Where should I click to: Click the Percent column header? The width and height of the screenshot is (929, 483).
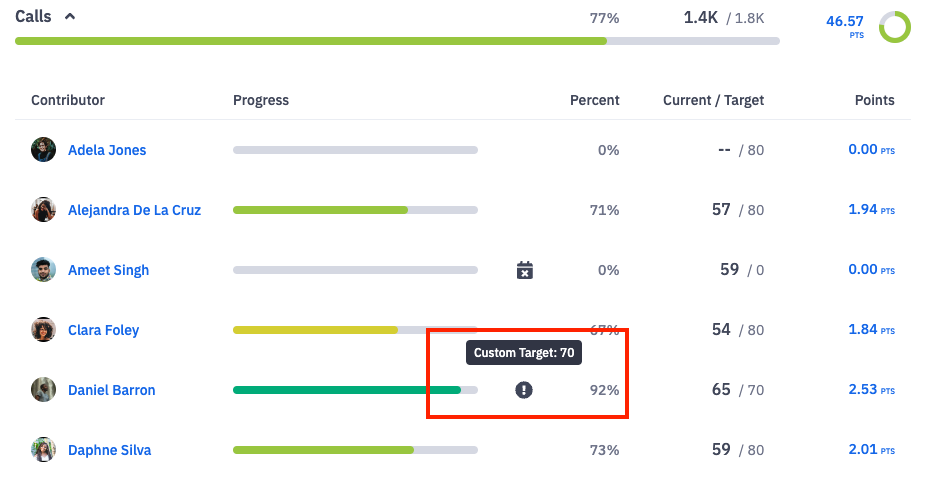pos(594,100)
